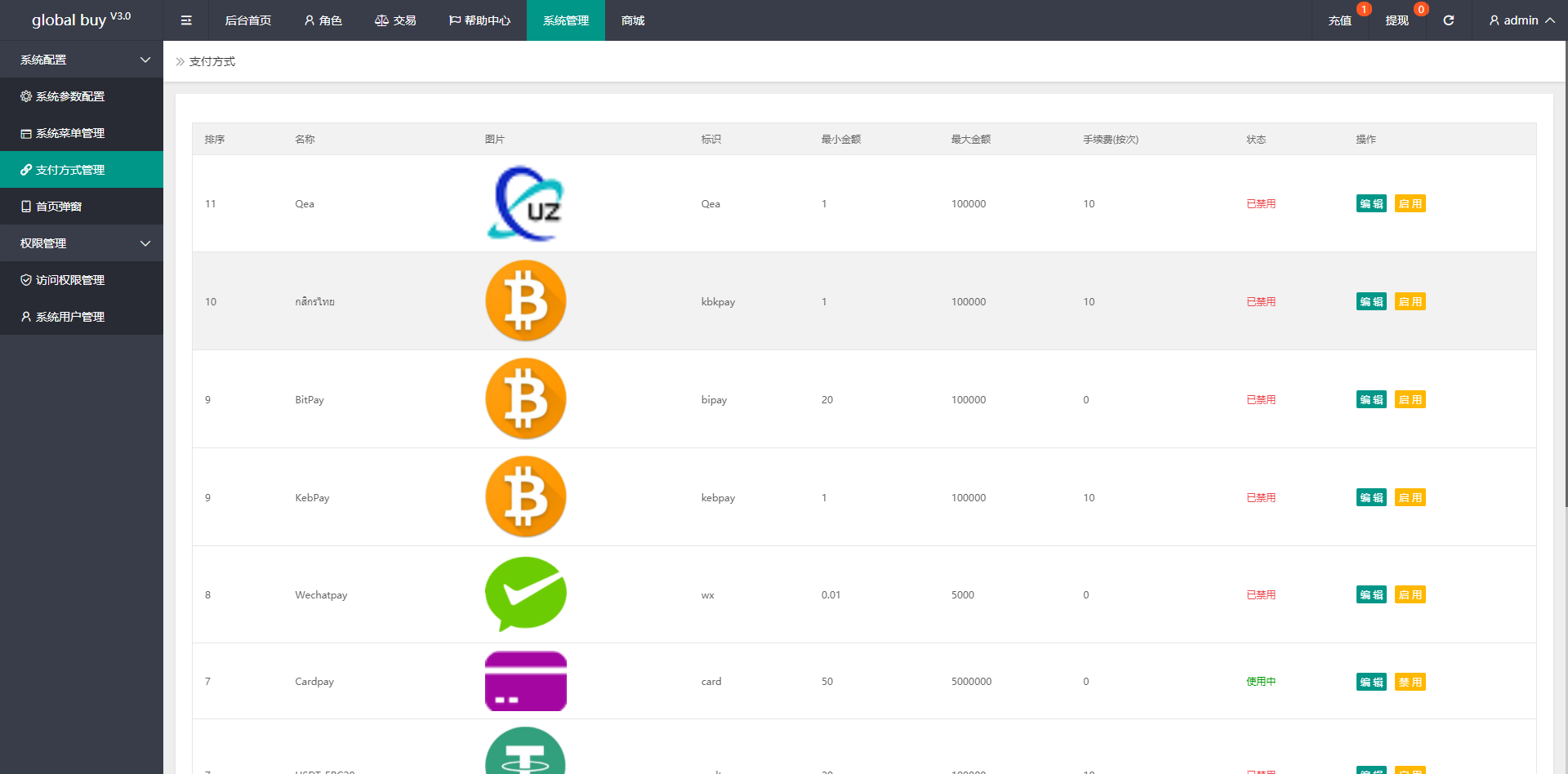The image size is (1568, 774).
Task: Collapse the 系统配置 sidebar group
Action: (82, 60)
